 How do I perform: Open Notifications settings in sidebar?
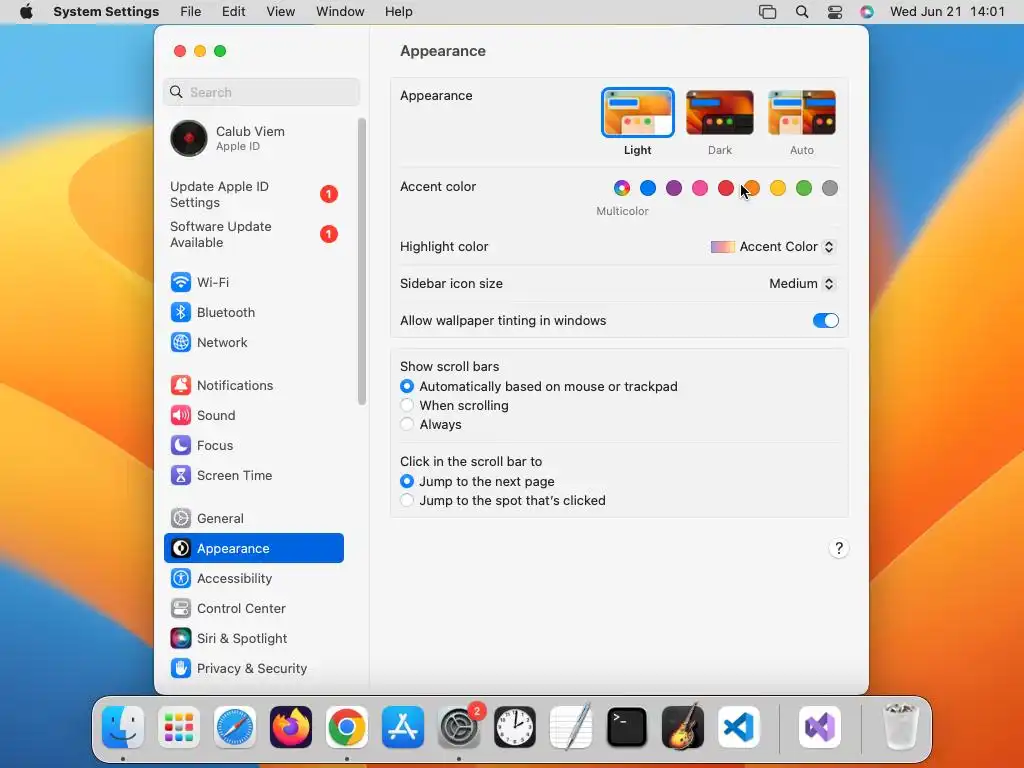click(253, 385)
